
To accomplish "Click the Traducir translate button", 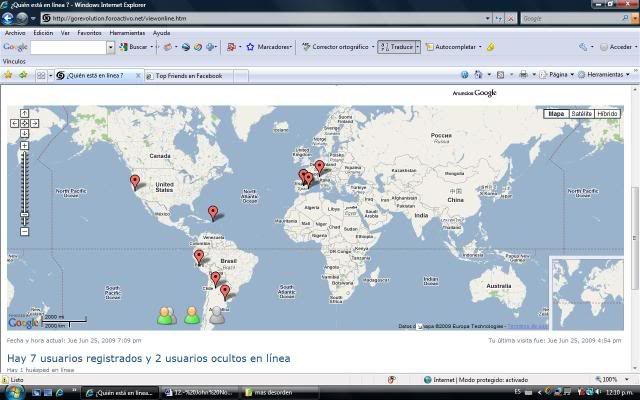I will [396, 47].
